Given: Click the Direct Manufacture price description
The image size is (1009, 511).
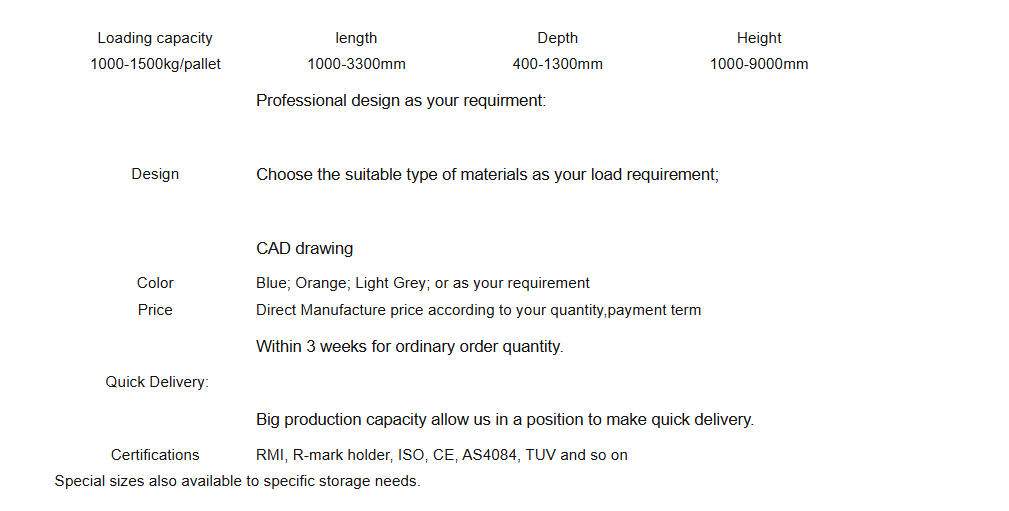Looking at the screenshot, I should click(x=478, y=310).
